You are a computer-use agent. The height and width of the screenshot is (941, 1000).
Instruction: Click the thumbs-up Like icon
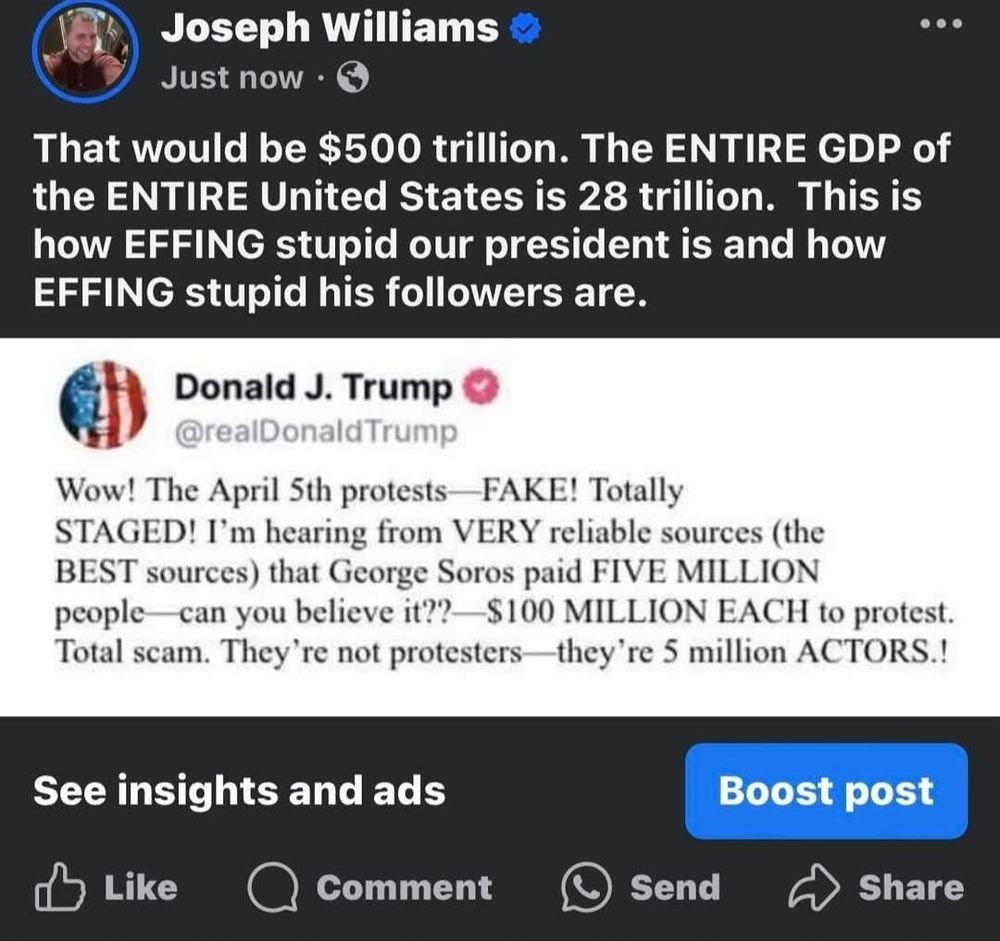(x=59, y=886)
